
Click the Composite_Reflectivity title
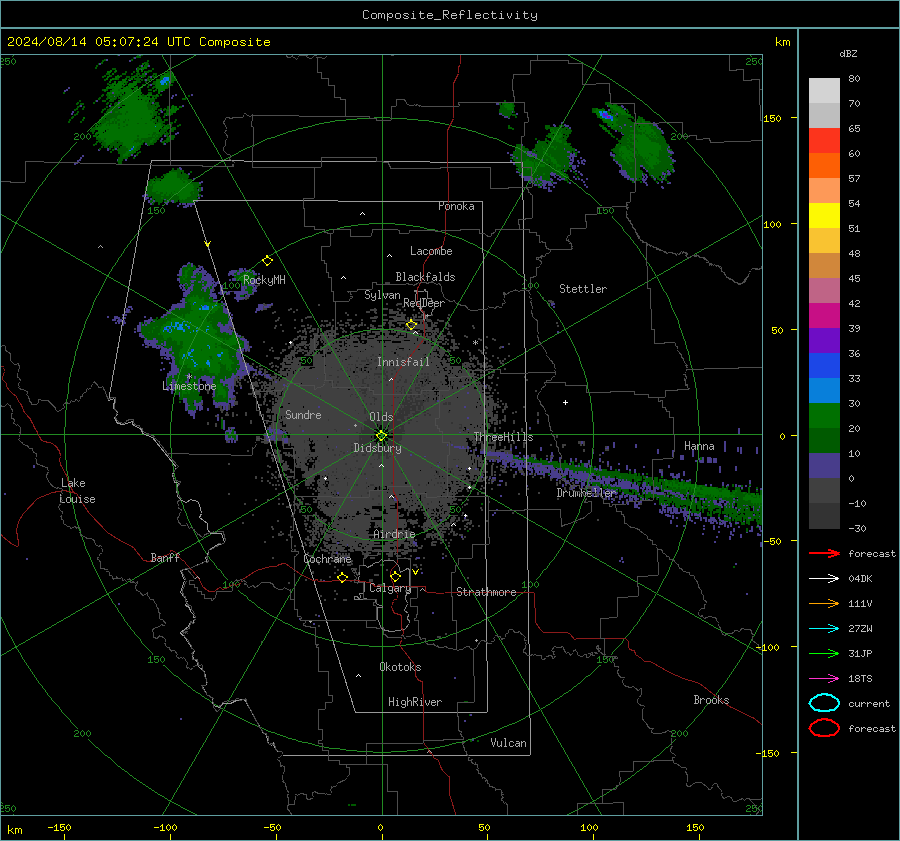(x=450, y=15)
